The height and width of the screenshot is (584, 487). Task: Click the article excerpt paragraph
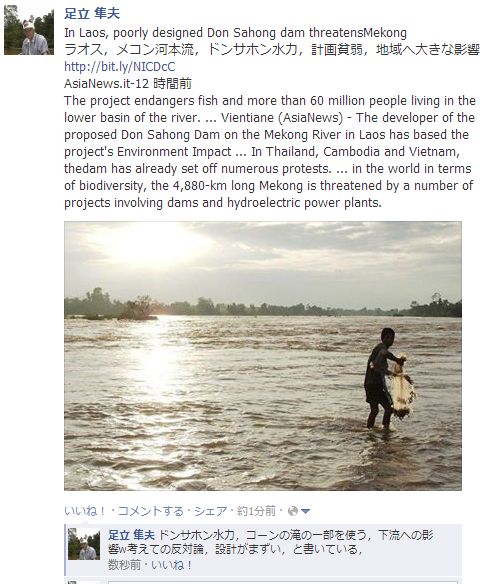click(270, 152)
